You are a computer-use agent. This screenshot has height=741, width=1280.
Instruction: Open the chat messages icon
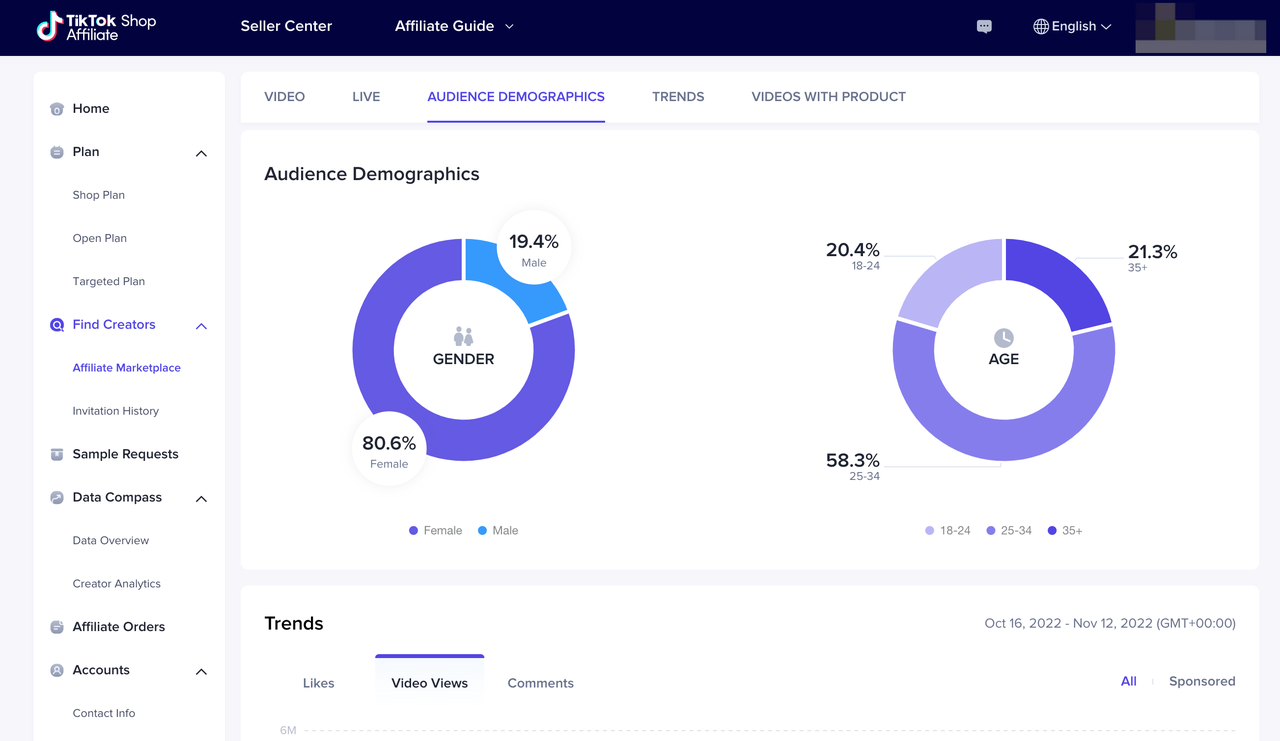tap(984, 27)
